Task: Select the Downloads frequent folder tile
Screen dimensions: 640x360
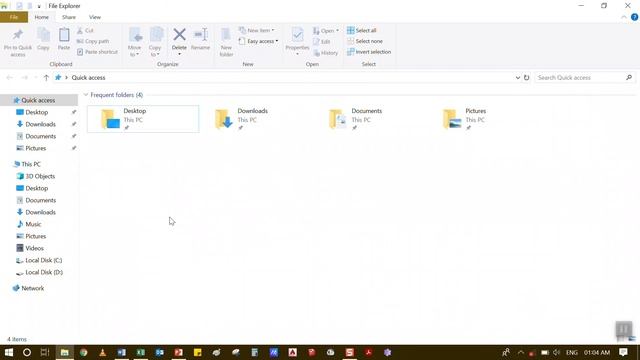Action: pyautogui.click(x=257, y=119)
